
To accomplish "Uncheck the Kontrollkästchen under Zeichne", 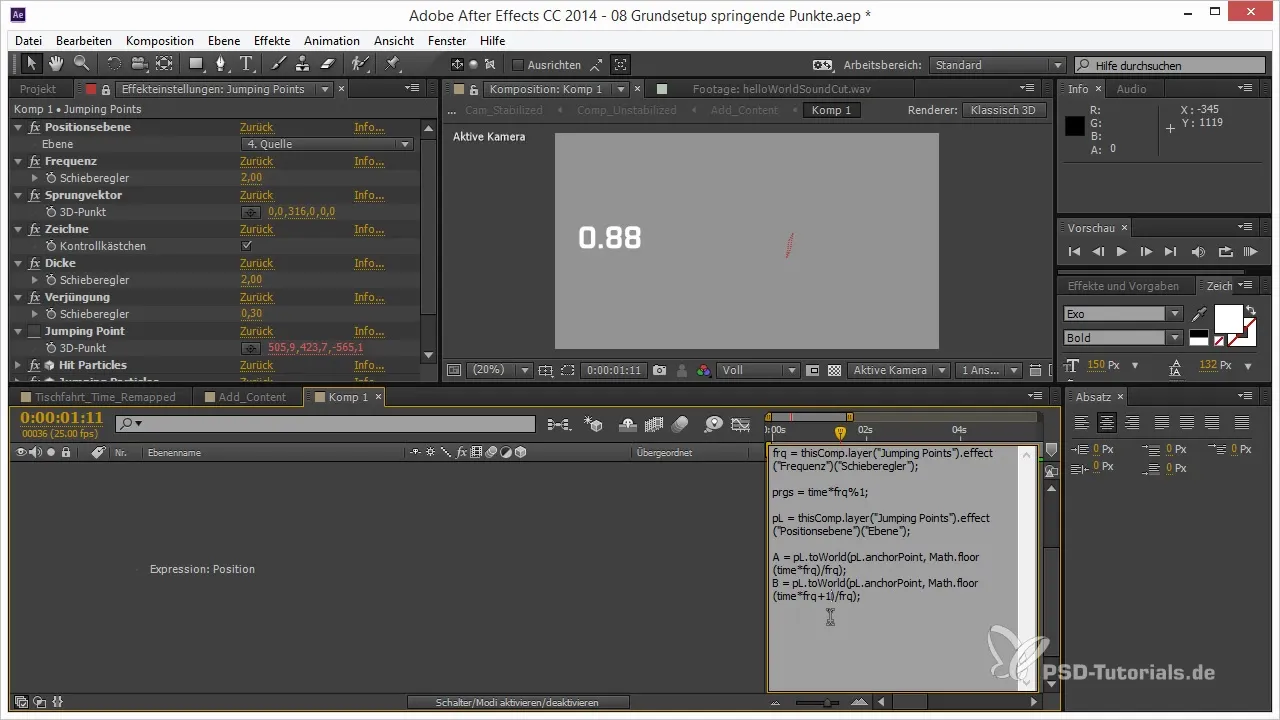I will [x=246, y=246].
